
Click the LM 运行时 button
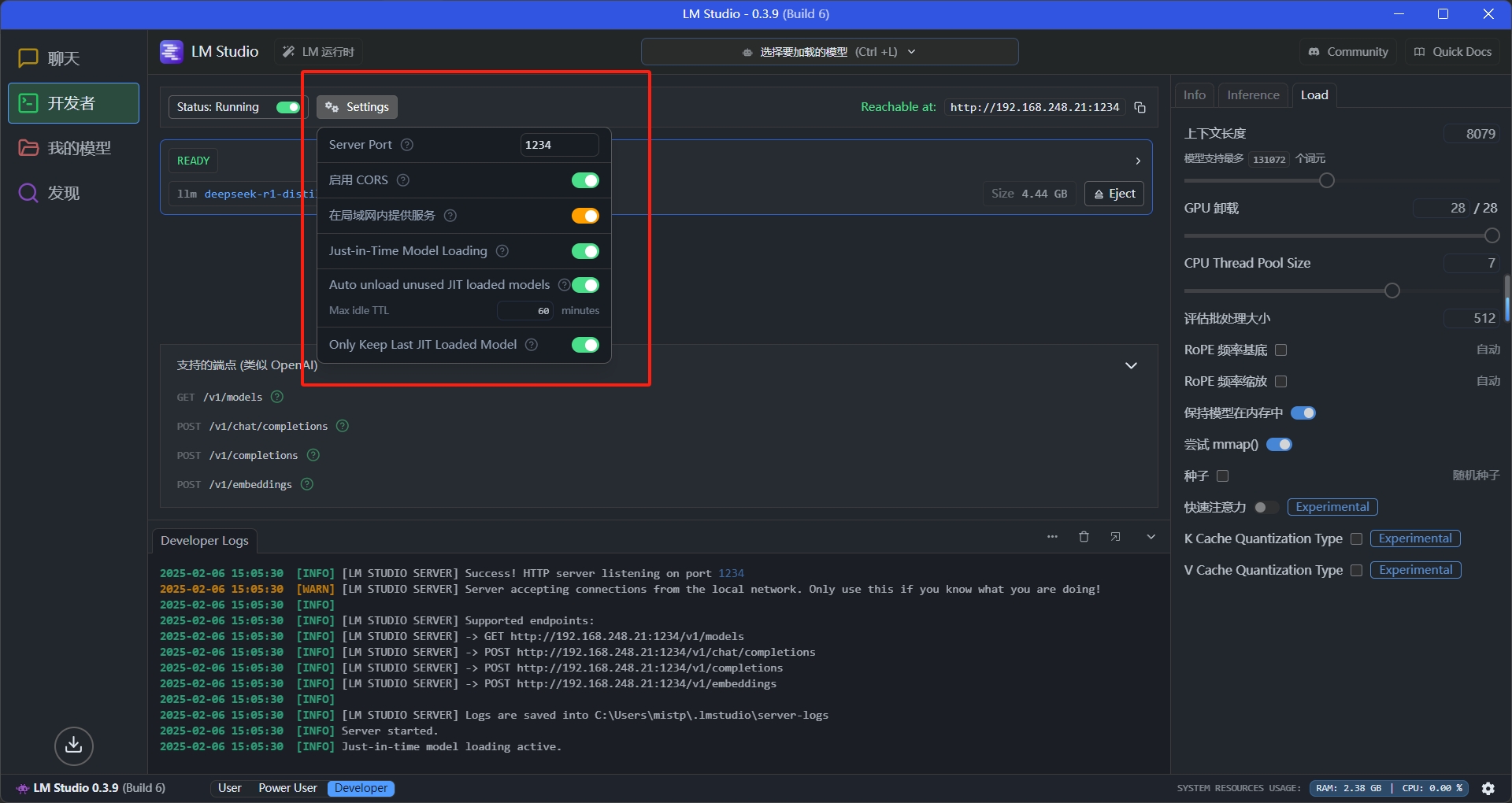[319, 52]
